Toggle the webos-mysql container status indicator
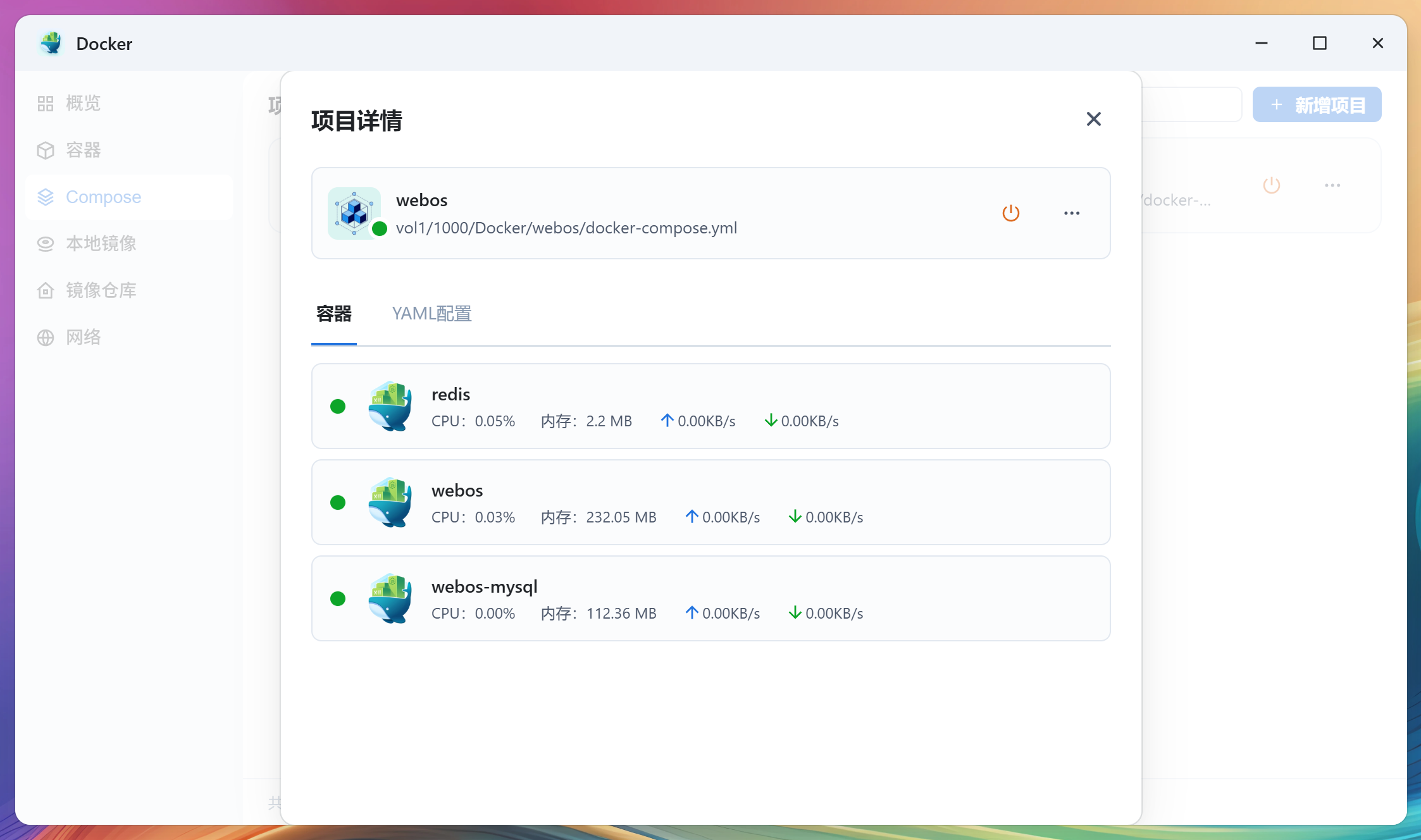The image size is (1421, 840). pos(338,598)
